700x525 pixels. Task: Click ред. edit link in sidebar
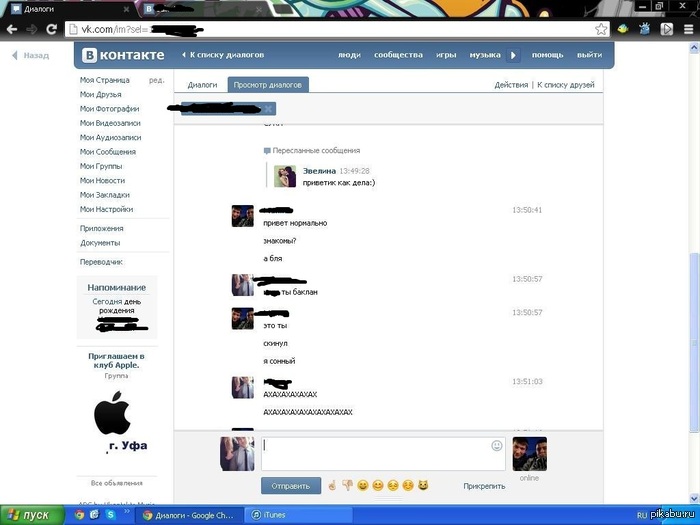pos(156,80)
